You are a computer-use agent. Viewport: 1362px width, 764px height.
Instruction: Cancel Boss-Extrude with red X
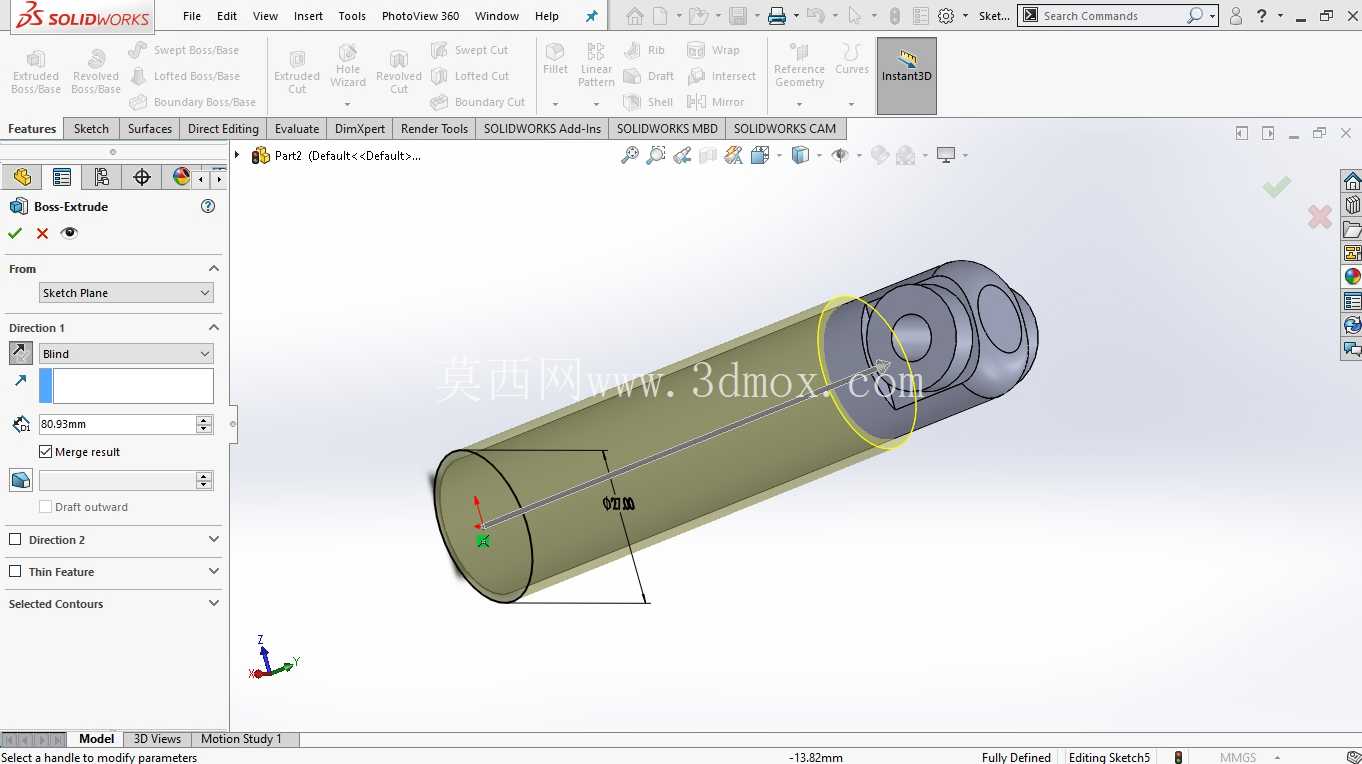(42, 233)
